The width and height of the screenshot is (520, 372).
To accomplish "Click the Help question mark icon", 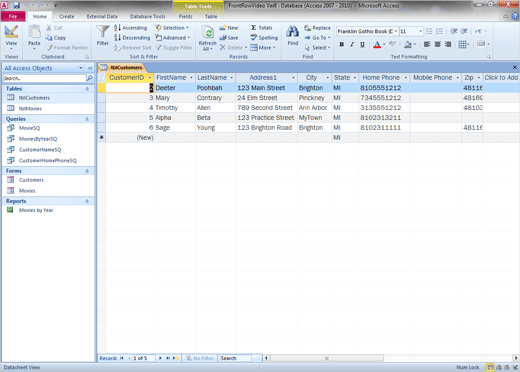I will (515, 16).
